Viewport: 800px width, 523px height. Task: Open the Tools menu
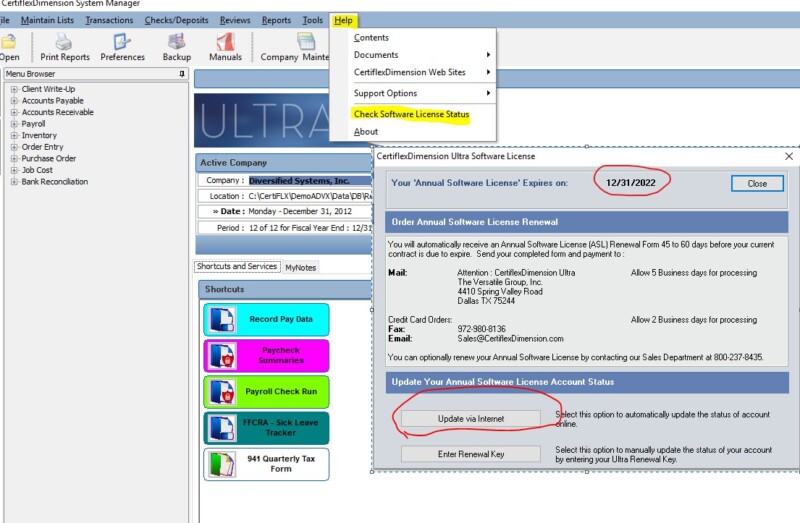click(x=312, y=20)
